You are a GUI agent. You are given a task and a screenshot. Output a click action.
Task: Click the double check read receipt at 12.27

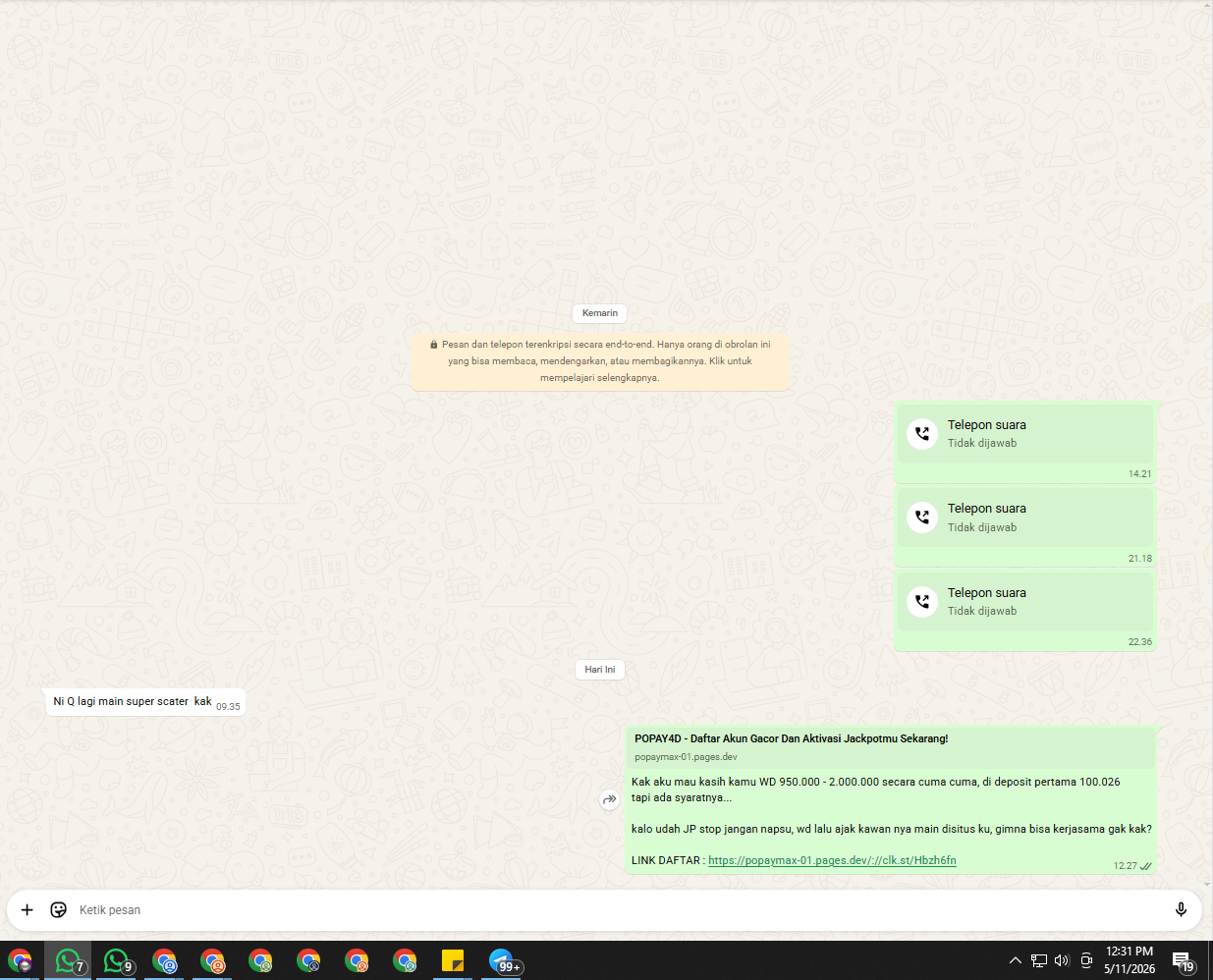click(x=1146, y=866)
